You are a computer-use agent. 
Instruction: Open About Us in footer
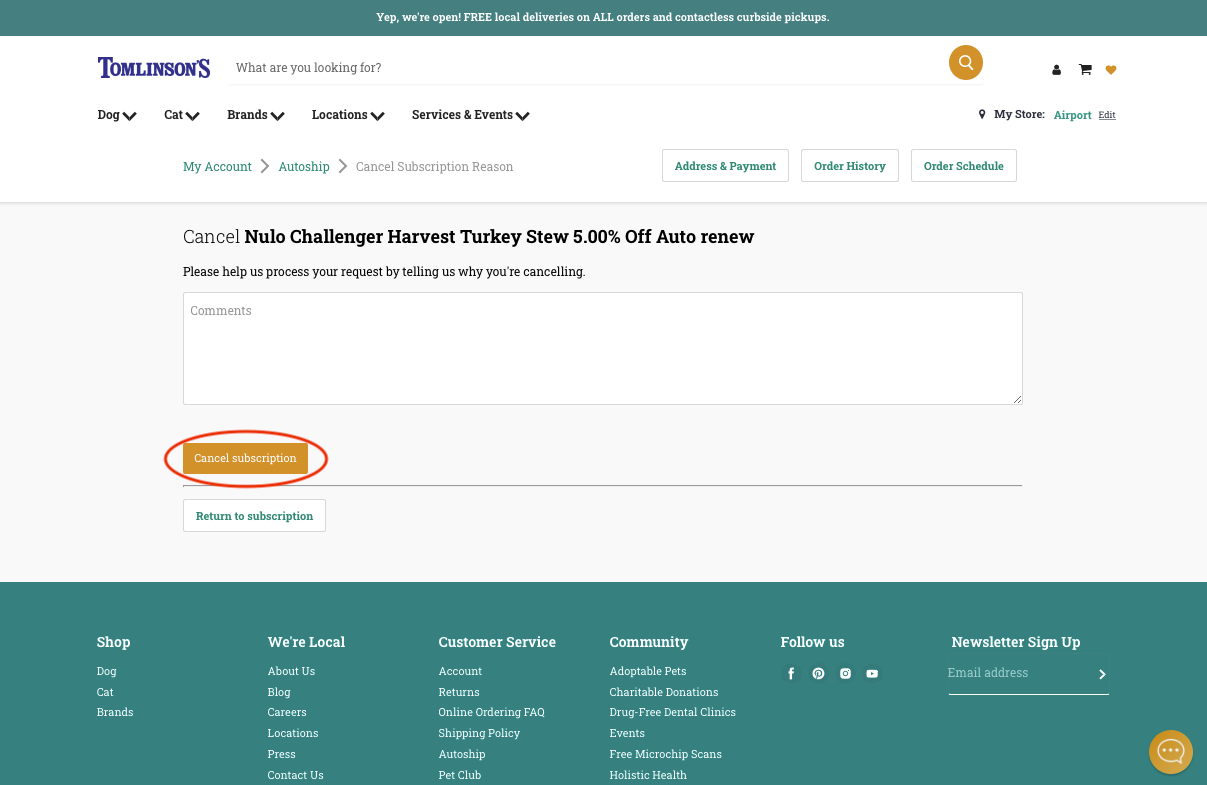pos(291,671)
